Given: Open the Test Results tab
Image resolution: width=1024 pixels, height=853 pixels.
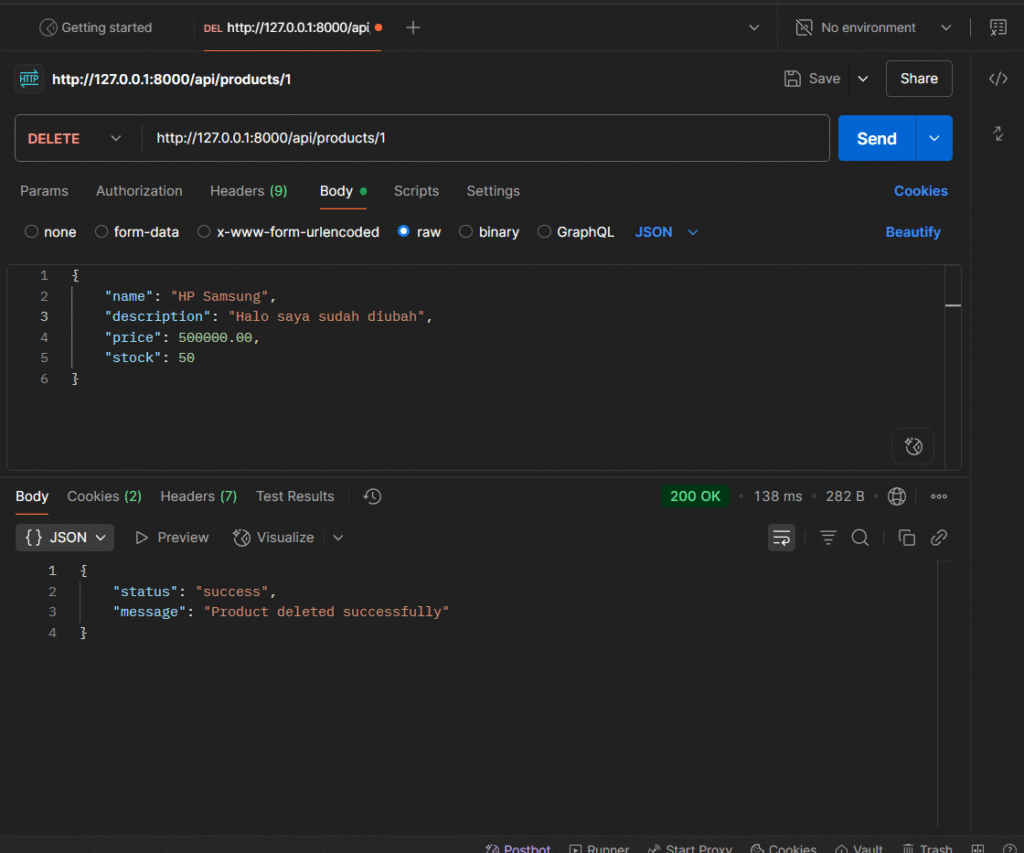Looking at the screenshot, I should tap(294, 496).
